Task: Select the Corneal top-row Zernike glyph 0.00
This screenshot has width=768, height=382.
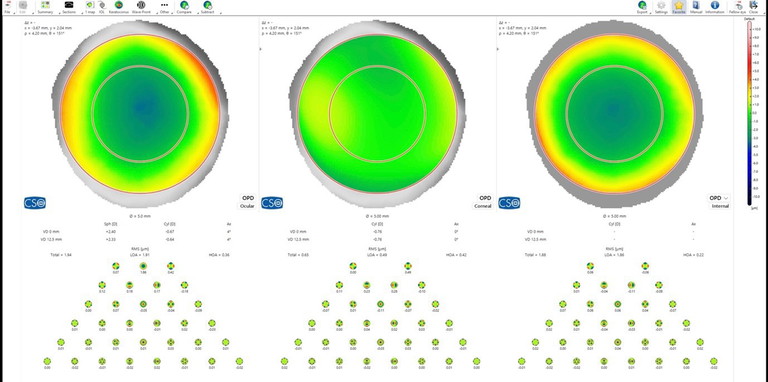Action: tap(353, 267)
